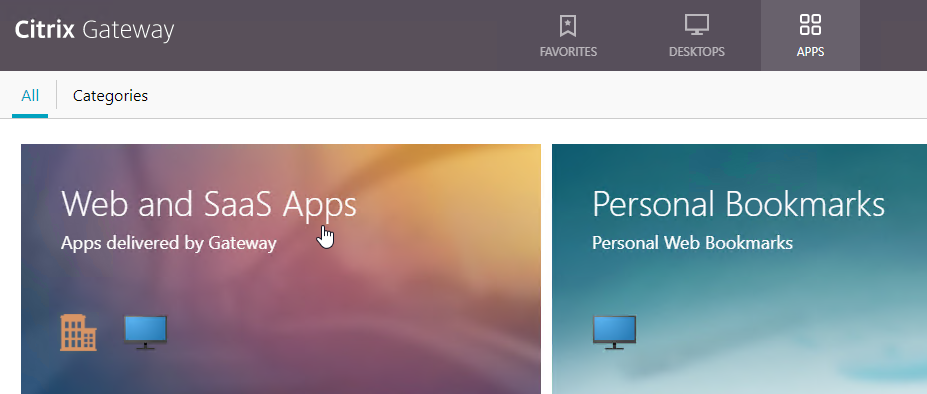Select the All tab
The height and width of the screenshot is (394, 927).
(x=30, y=95)
